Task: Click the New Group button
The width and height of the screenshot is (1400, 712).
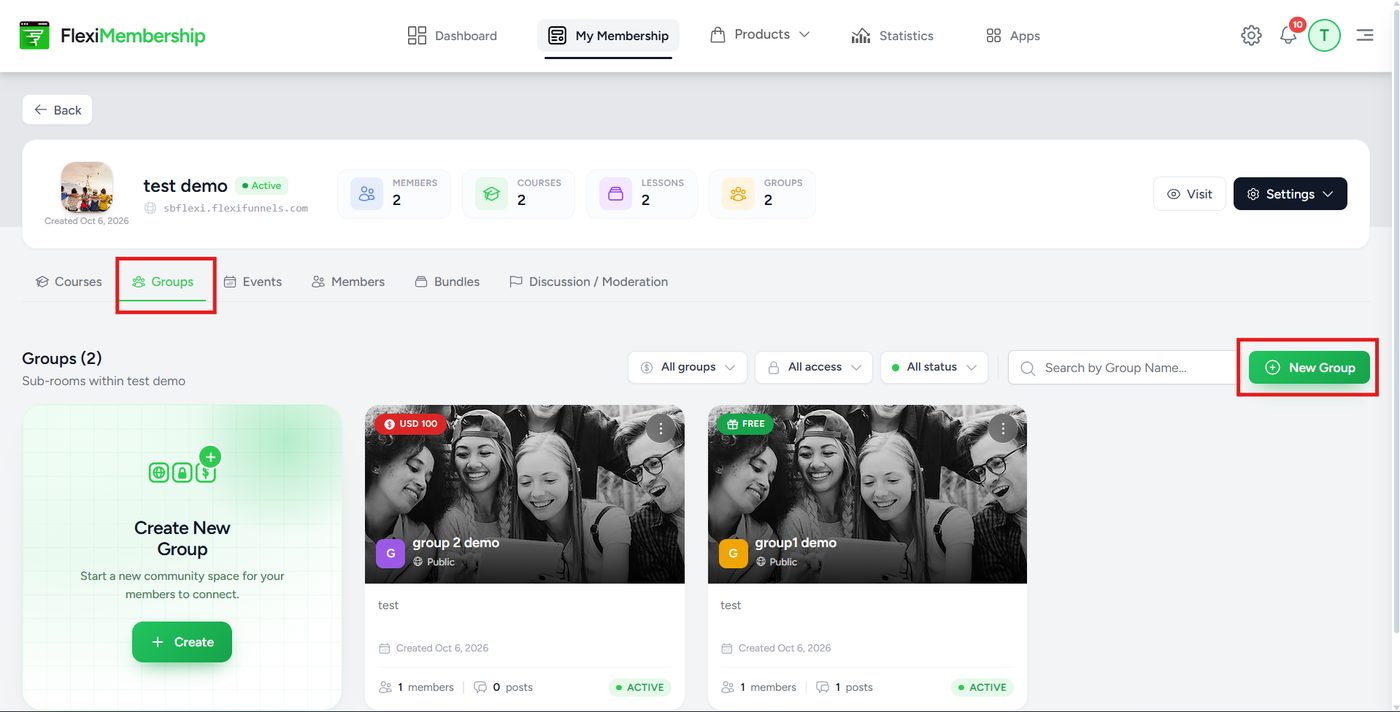Action: (1309, 367)
